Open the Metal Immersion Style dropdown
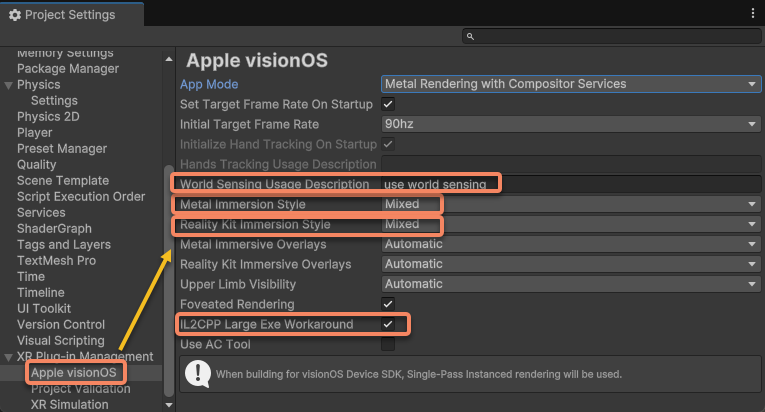The image size is (765, 412). [571, 204]
